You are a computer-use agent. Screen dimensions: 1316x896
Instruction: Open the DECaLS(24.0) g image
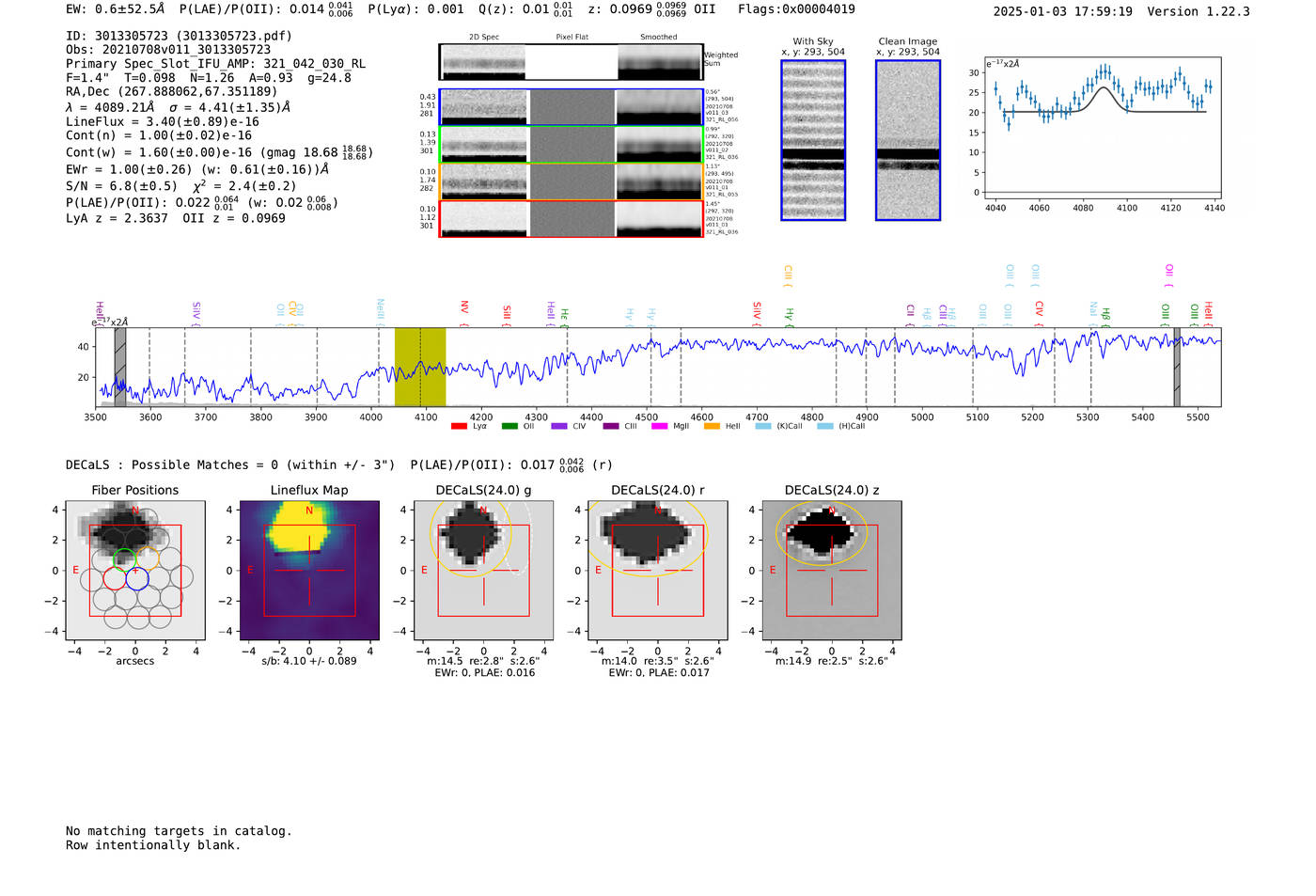click(x=484, y=570)
